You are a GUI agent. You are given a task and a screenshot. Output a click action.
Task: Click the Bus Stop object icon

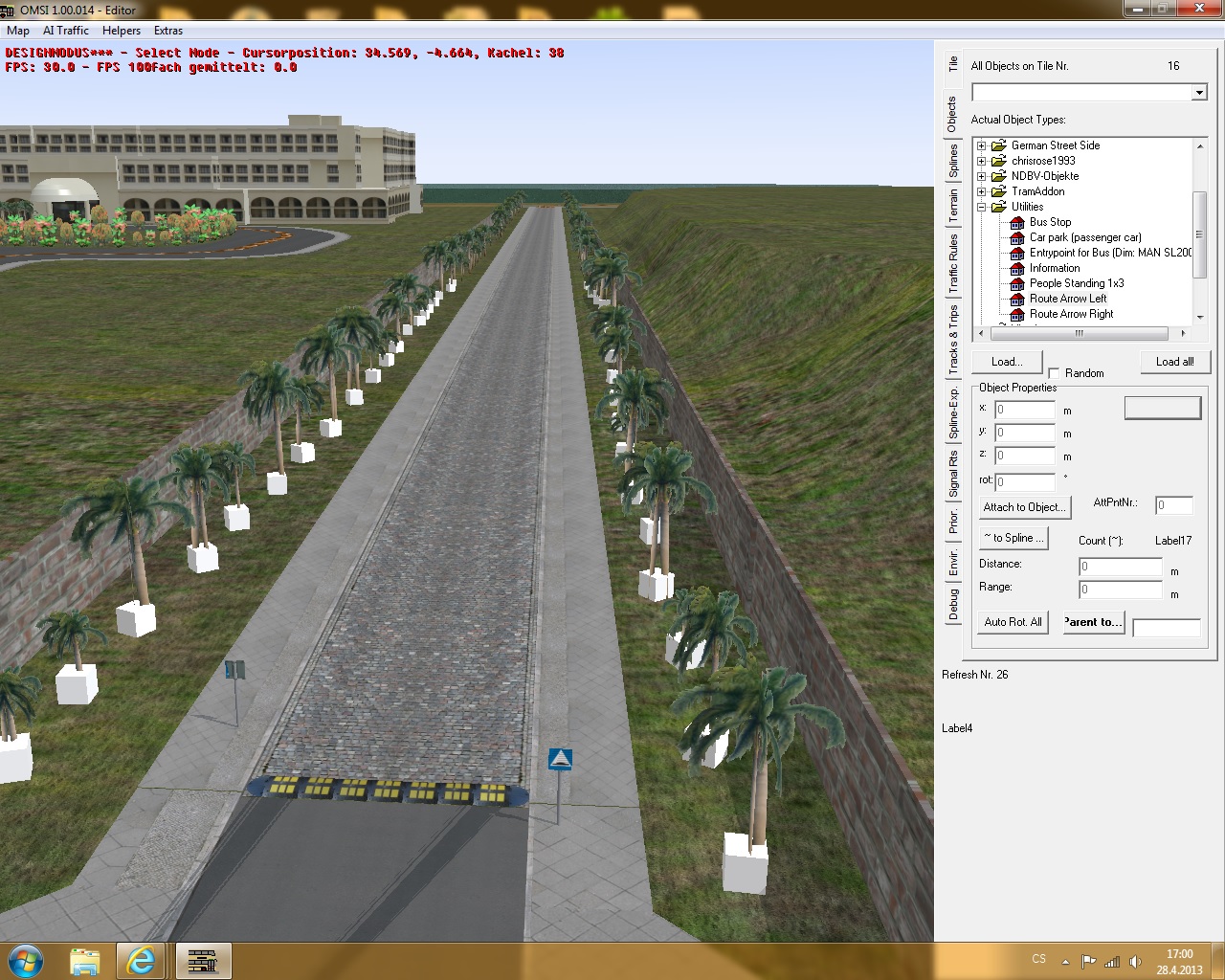[1017, 222]
